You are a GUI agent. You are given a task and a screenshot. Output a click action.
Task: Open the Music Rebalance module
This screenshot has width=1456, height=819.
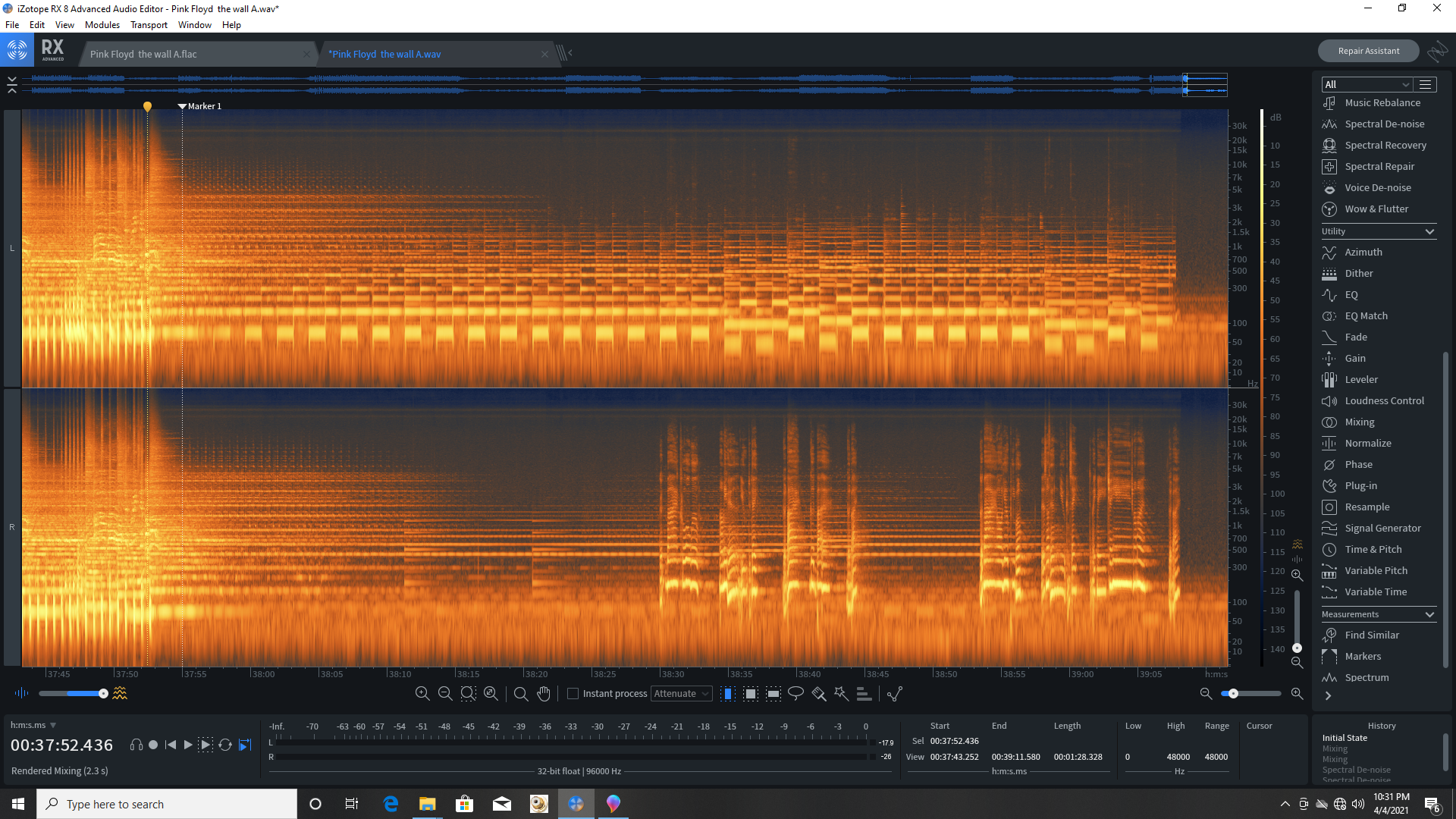pyautogui.click(x=1371, y=103)
